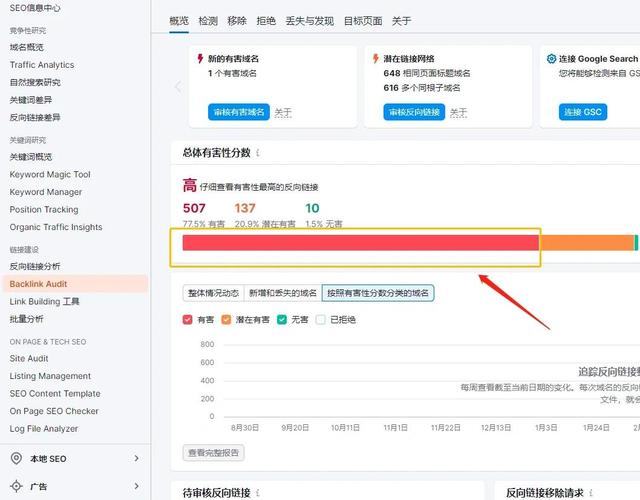Open 反向链接分析 in sidebar
The width and height of the screenshot is (640, 500).
pyautogui.click(x=35, y=267)
